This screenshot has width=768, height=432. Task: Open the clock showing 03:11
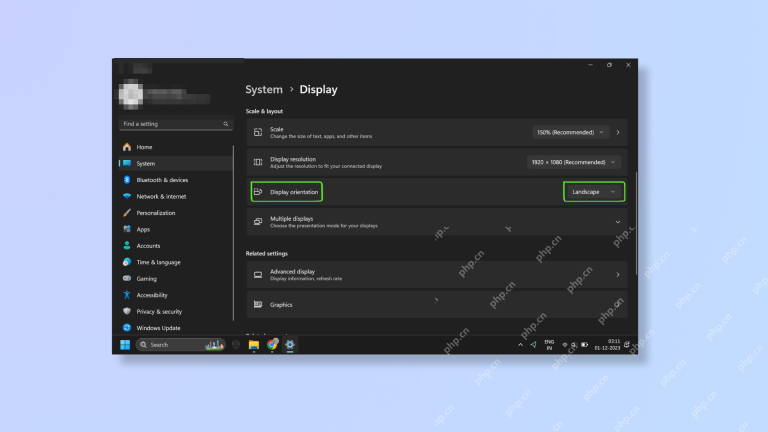coord(607,345)
